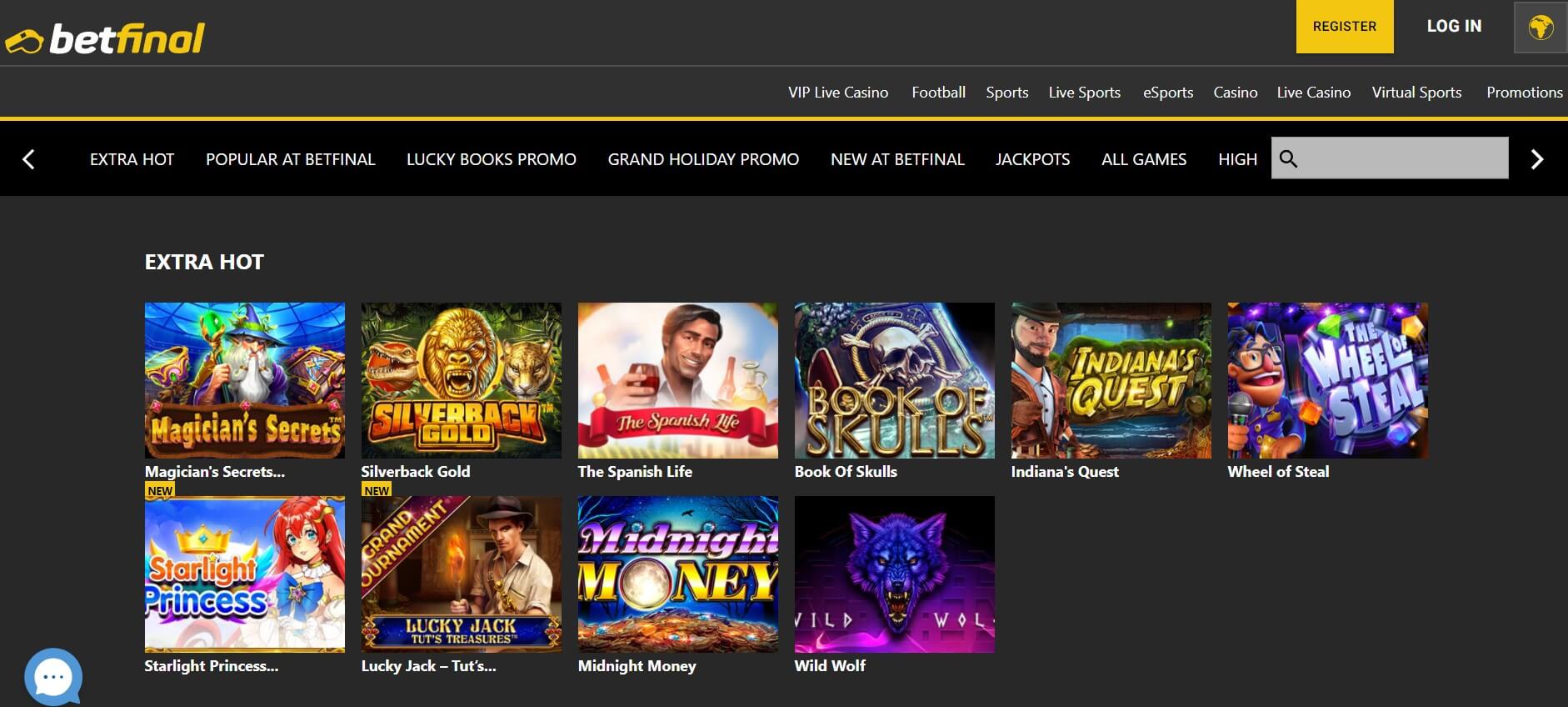Click the Lucky Jack – Tut's title text
Image resolution: width=1568 pixels, height=707 pixels.
pos(428,666)
